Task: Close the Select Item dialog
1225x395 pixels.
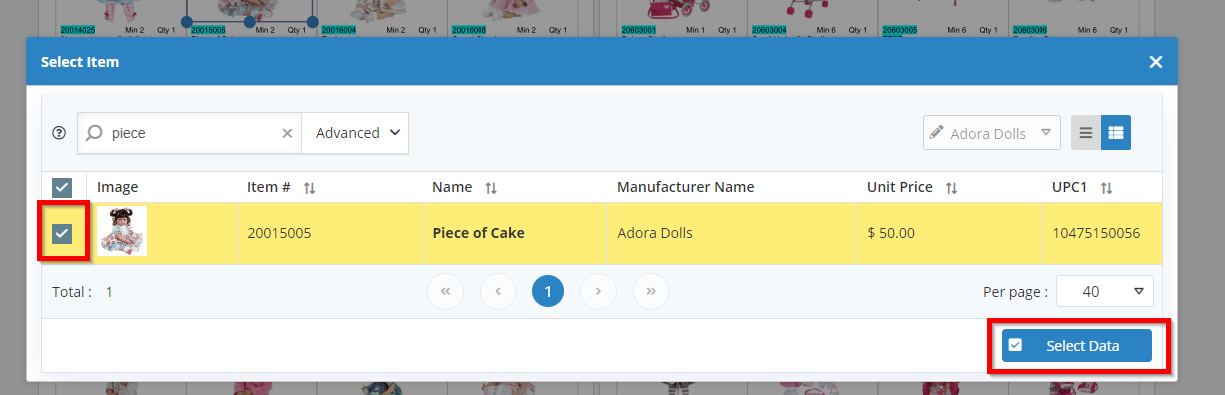Action: (1156, 62)
